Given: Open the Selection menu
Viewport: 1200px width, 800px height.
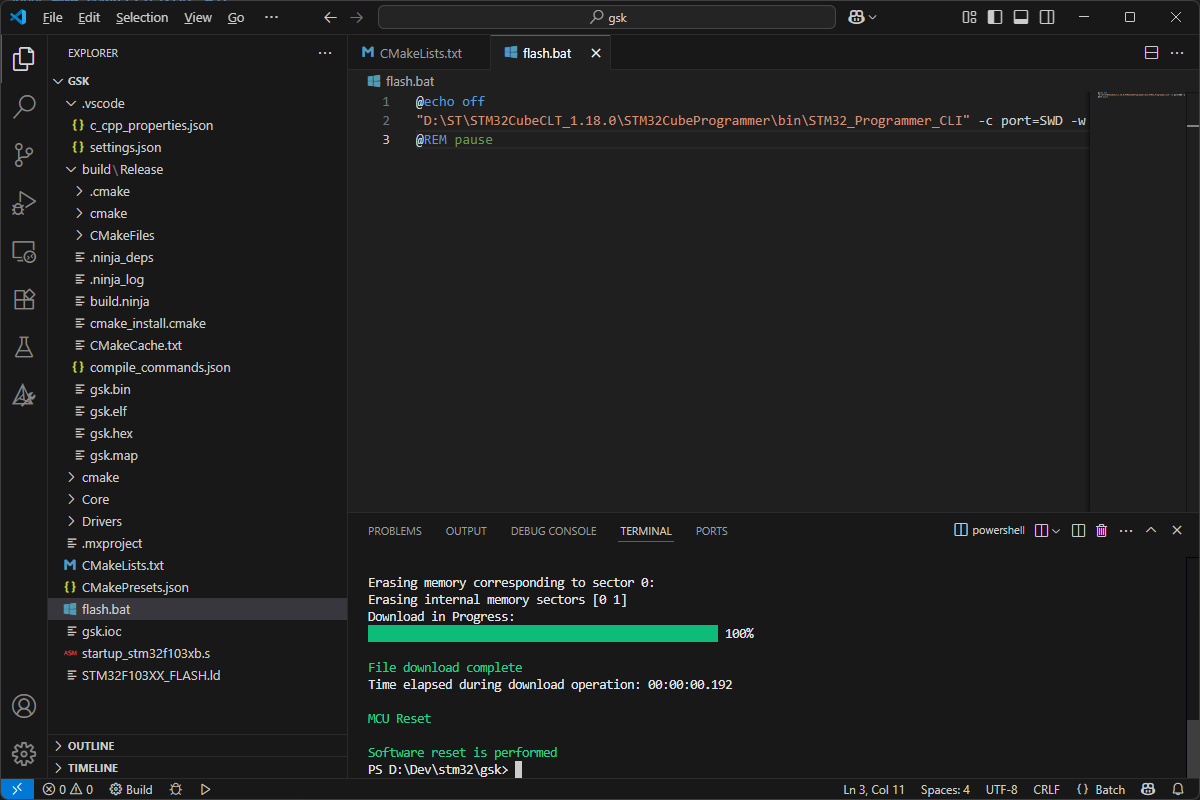Looking at the screenshot, I should (142, 17).
